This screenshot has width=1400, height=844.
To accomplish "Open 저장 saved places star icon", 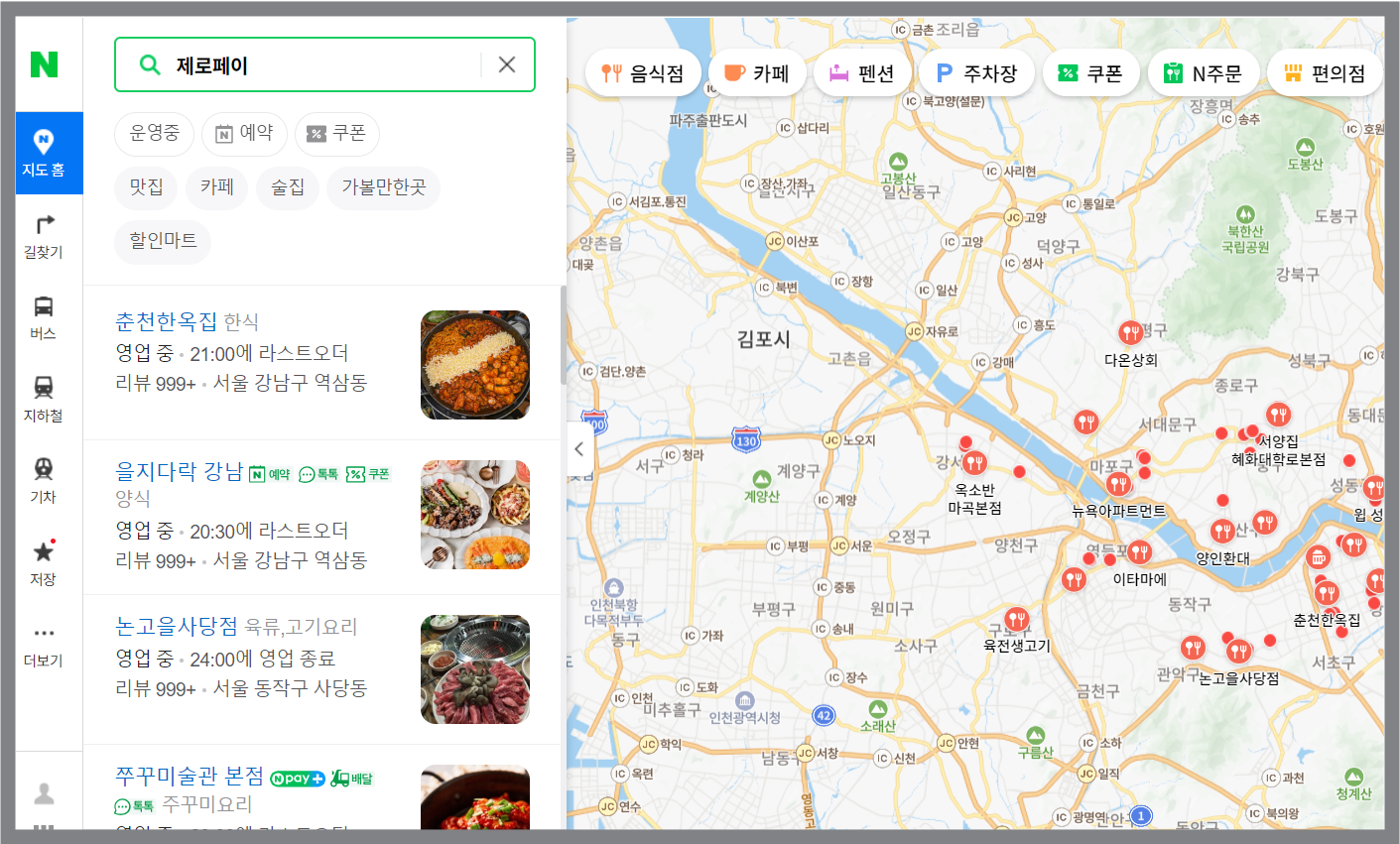I will (44, 562).
